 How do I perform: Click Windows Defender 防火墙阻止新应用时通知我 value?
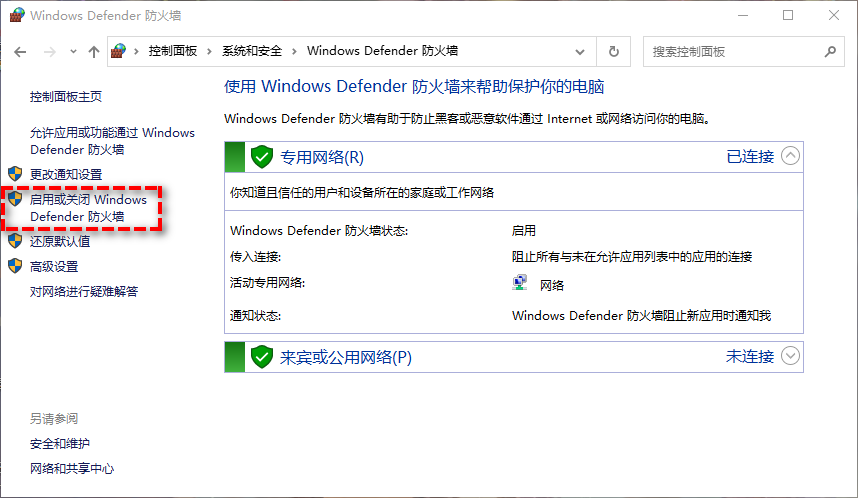(x=641, y=316)
